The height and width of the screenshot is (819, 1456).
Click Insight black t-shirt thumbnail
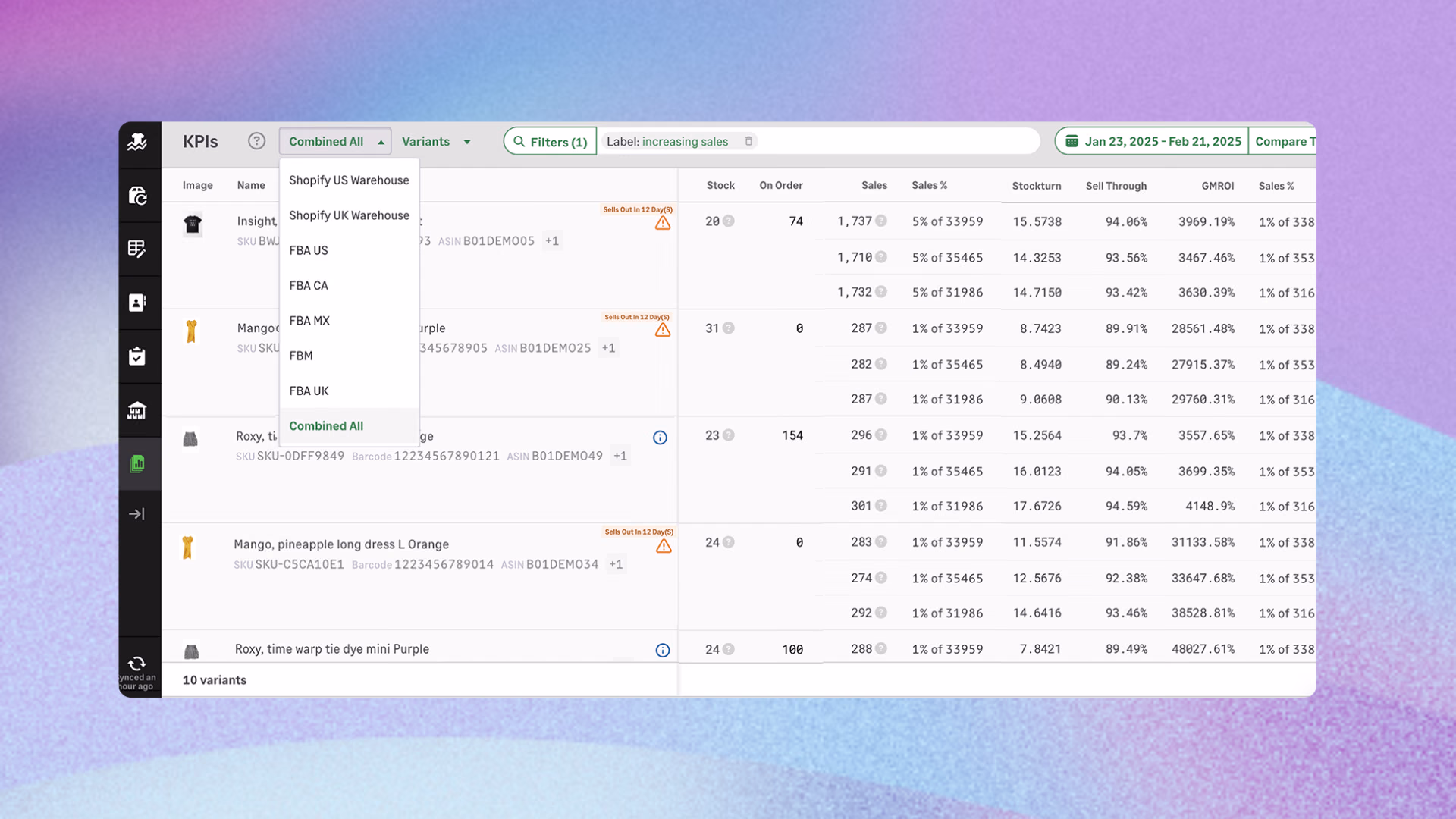pyautogui.click(x=193, y=224)
